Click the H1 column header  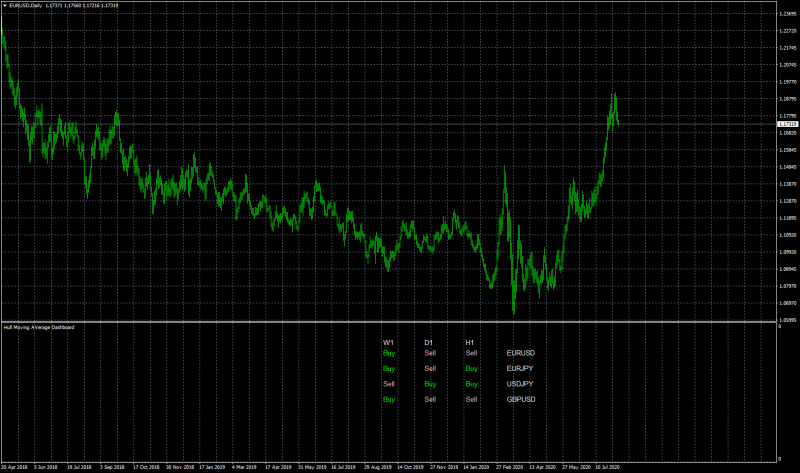(x=469, y=343)
